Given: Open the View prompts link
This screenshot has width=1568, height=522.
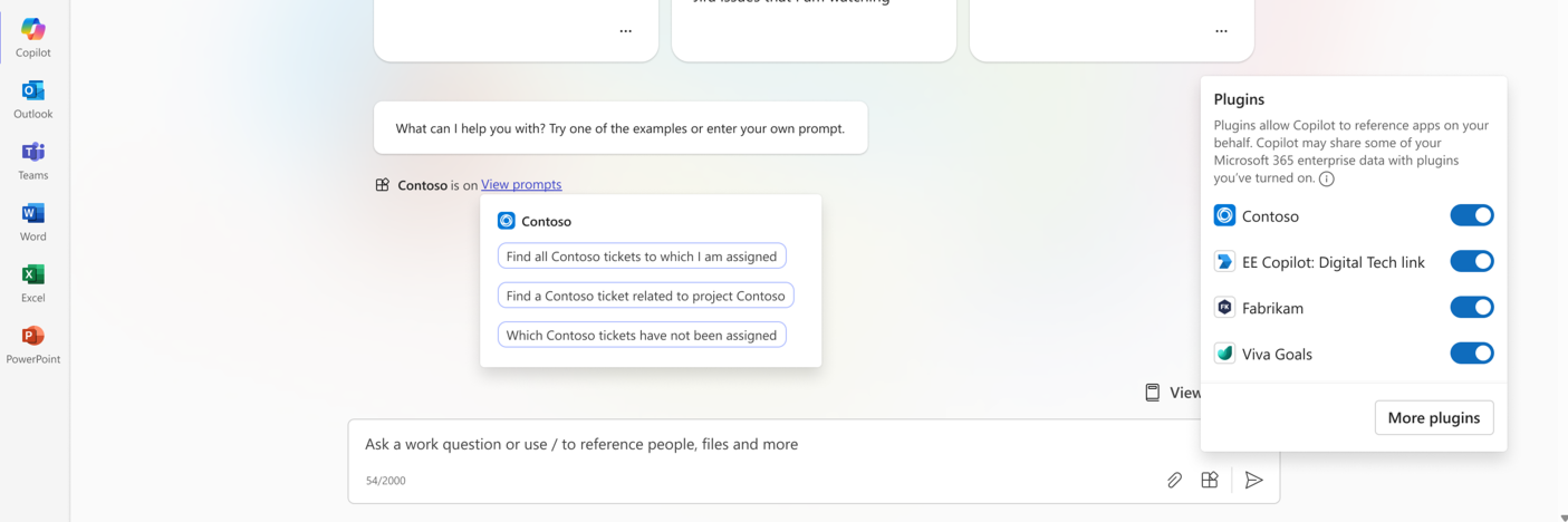Looking at the screenshot, I should click(x=521, y=185).
